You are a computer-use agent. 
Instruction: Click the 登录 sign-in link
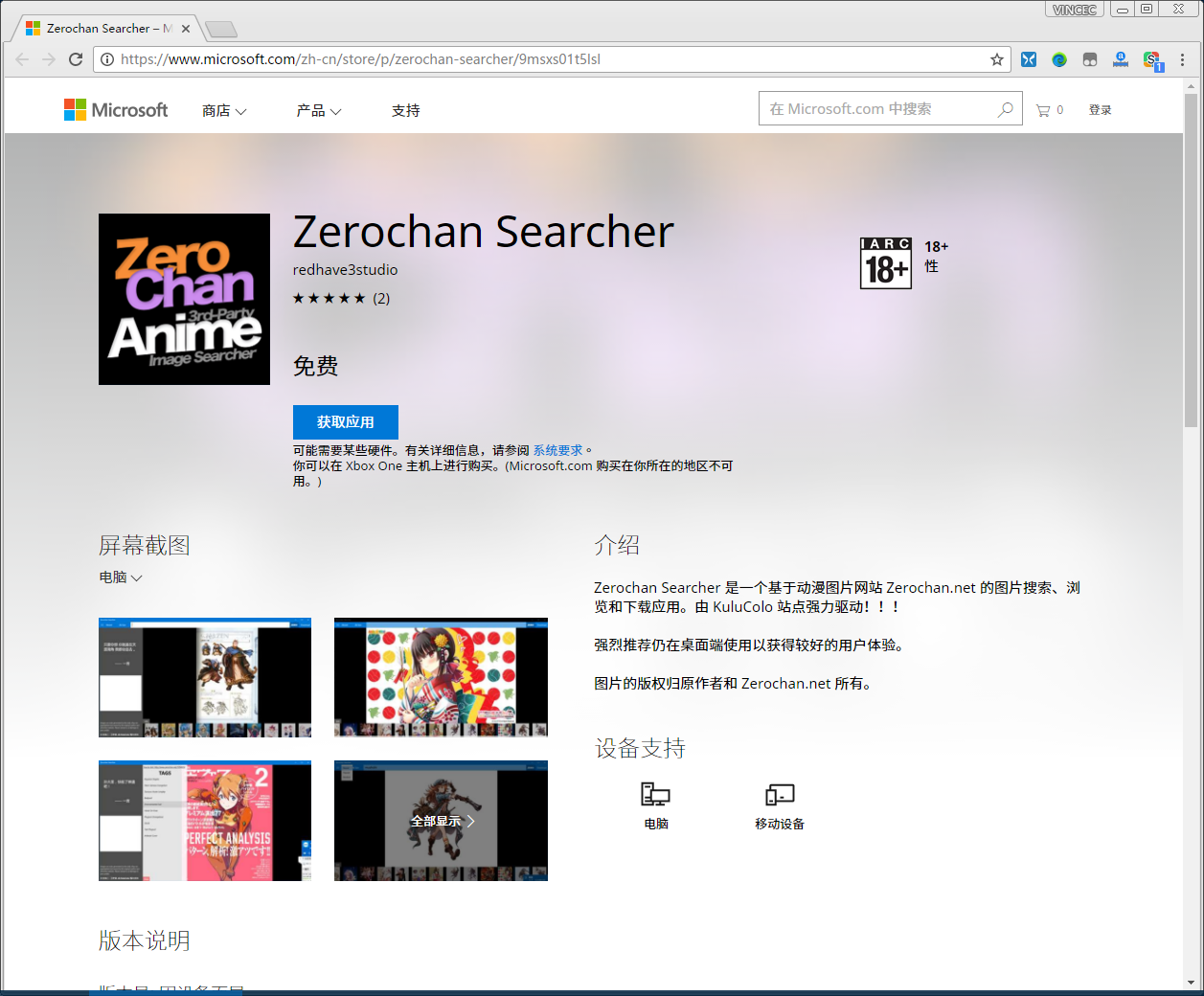point(1101,110)
